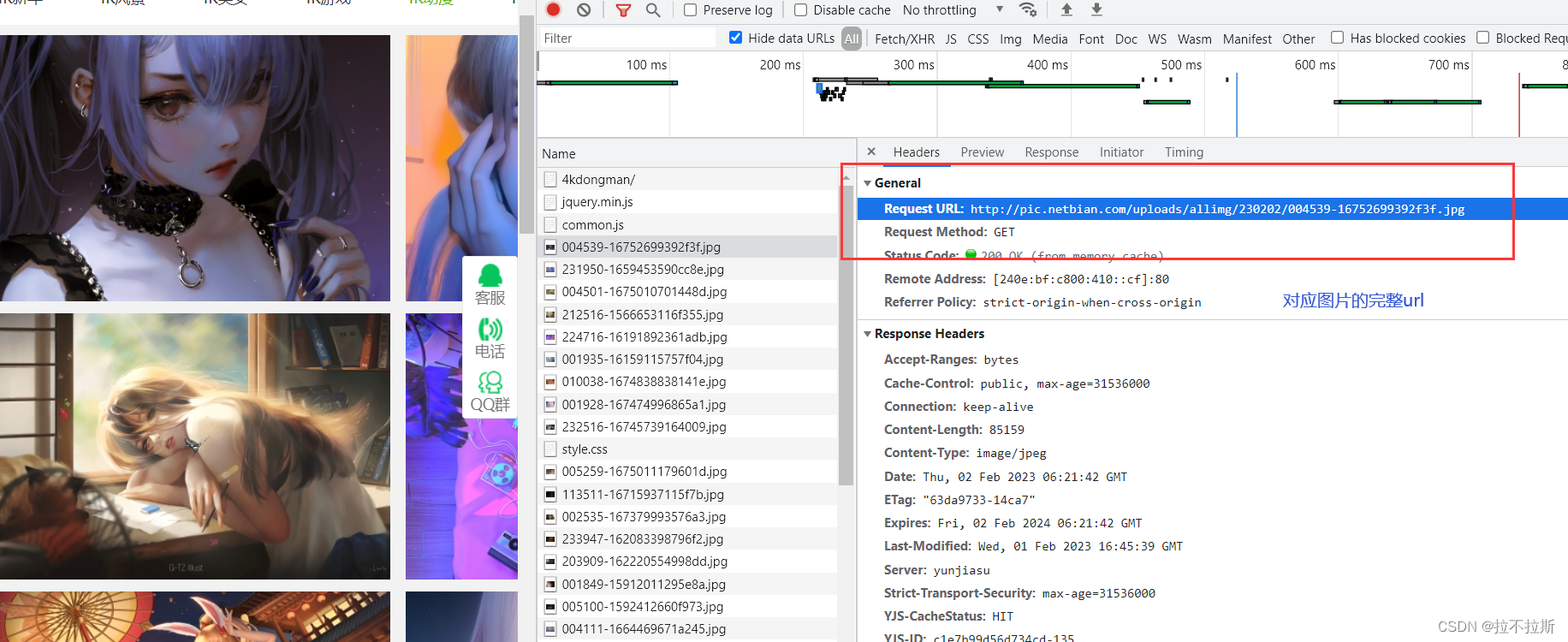Screen dimensions: 1568x642
Task: Enable the Preserve log checkbox
Action: click(x=691, y=10)
